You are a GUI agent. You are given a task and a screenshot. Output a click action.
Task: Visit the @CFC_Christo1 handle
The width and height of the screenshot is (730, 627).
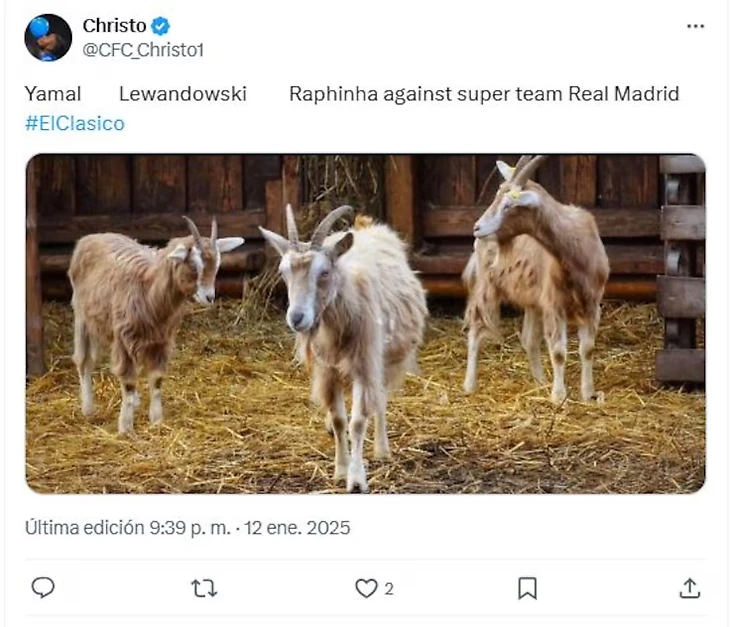(142, 50)
